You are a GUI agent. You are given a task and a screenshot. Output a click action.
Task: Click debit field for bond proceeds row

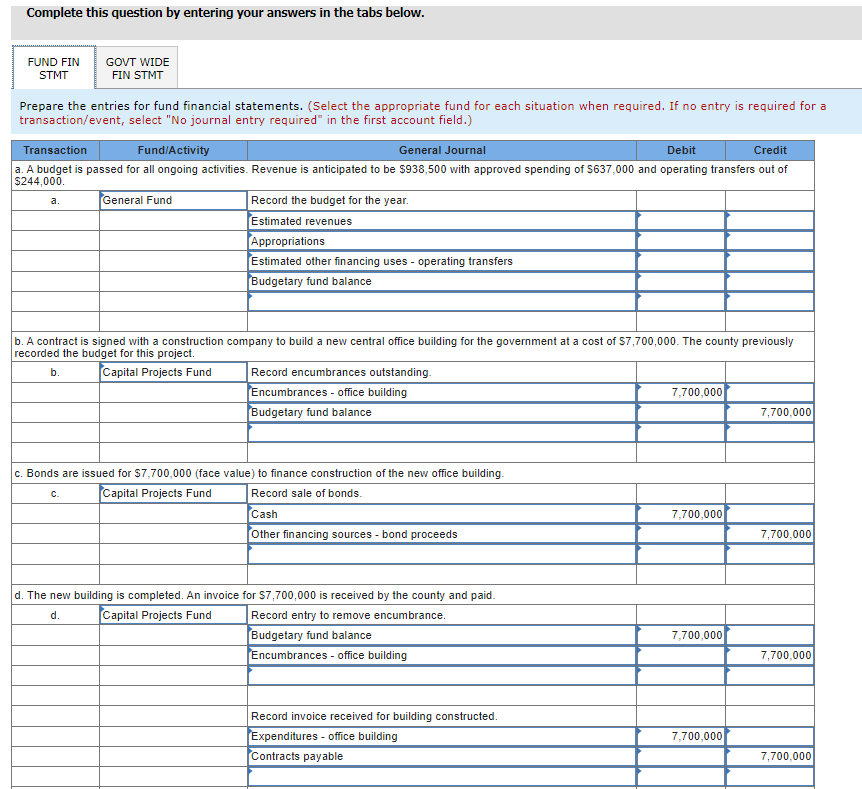point(681,534)
